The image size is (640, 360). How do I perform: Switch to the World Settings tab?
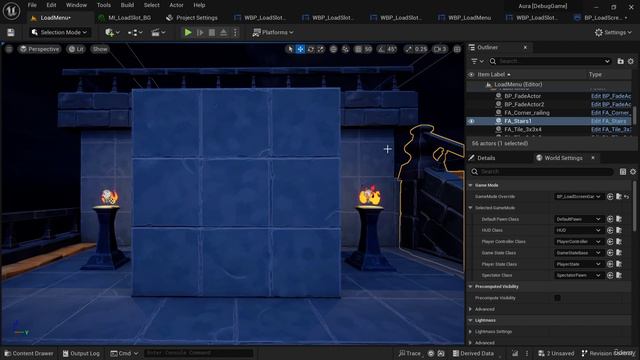(563, 158)
